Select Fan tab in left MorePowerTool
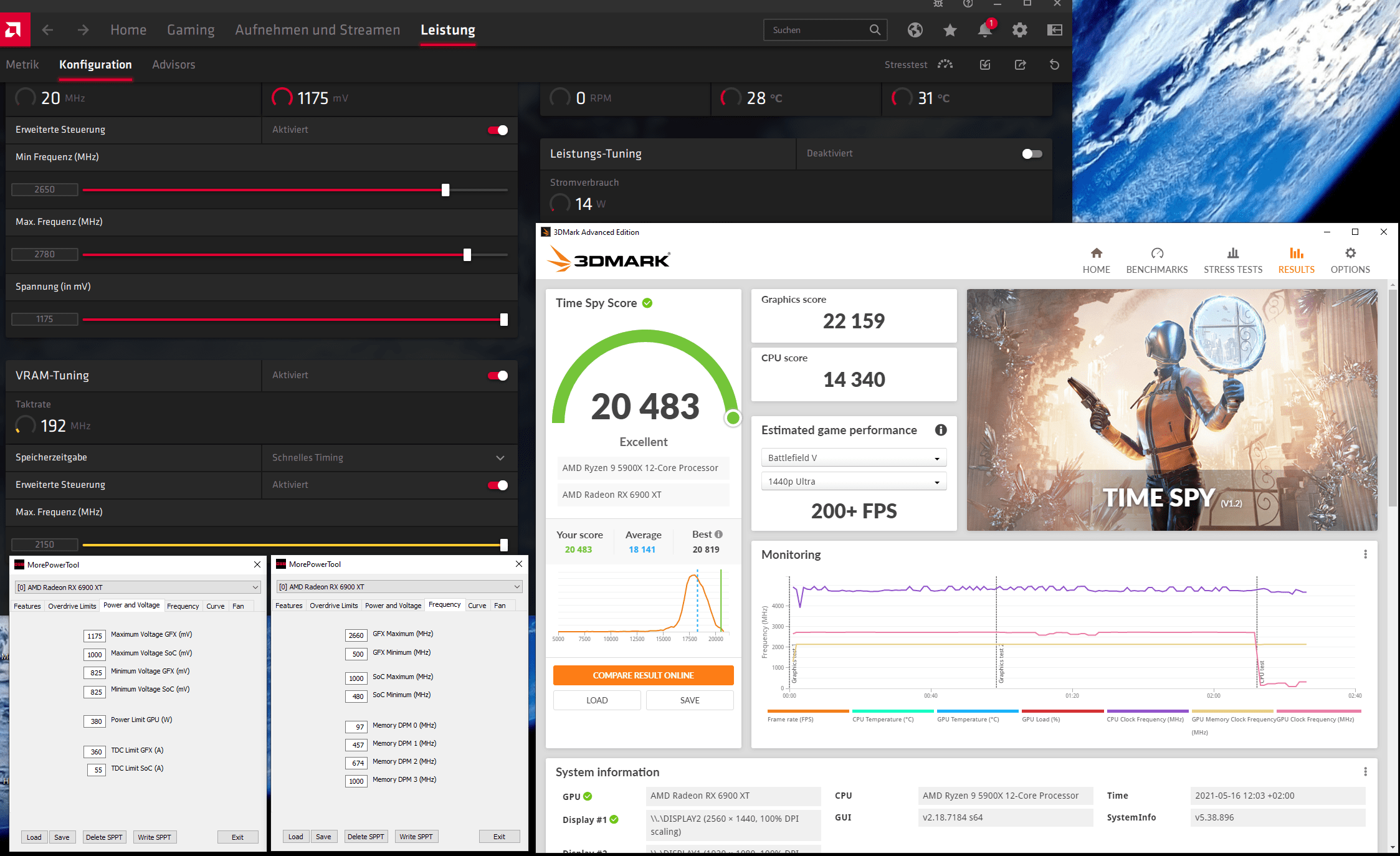 [238, 606]
